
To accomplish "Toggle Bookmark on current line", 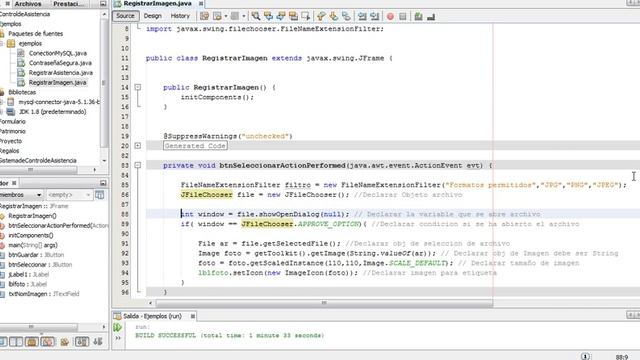I will [x=346, y=16].
